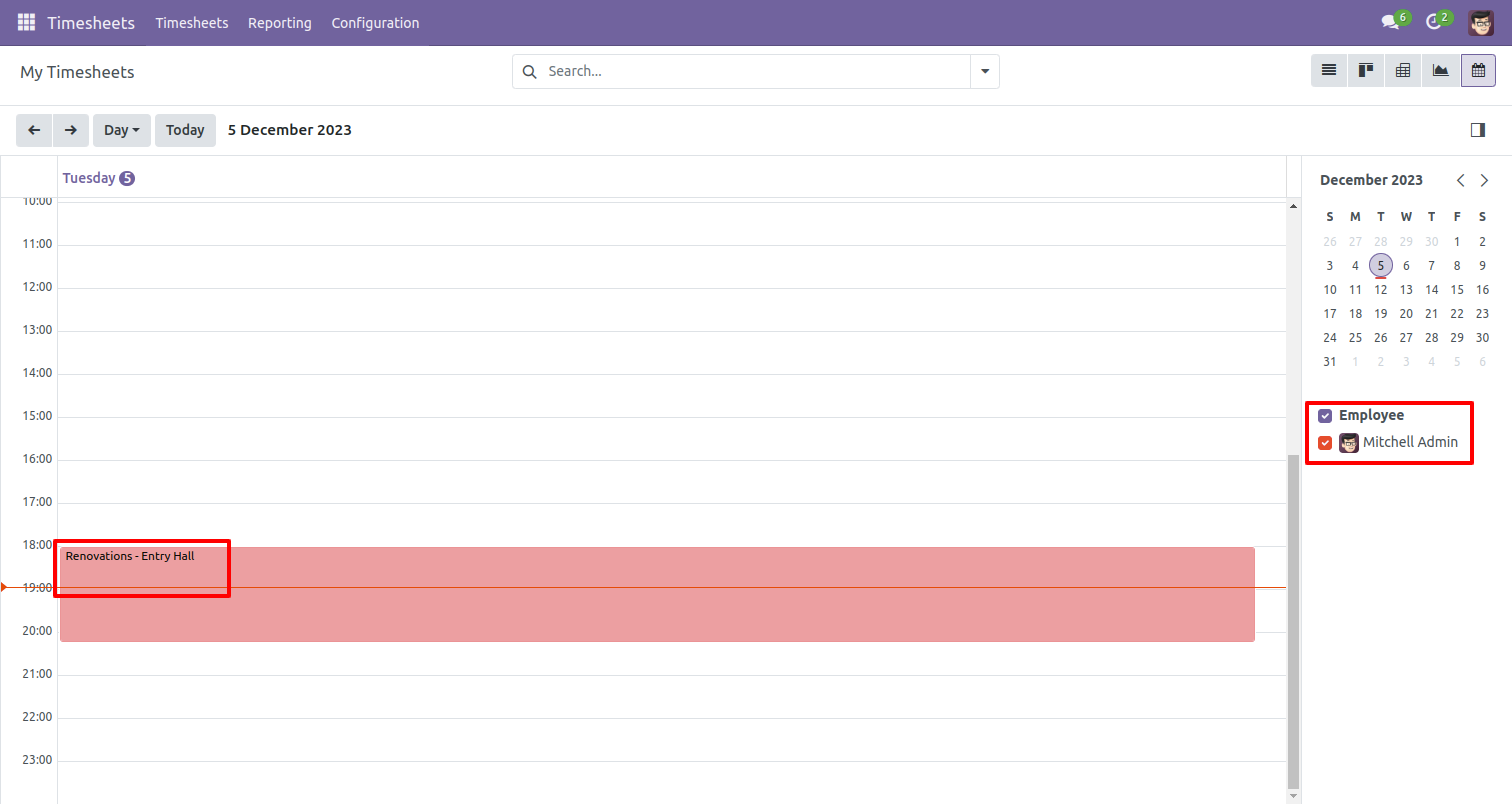This screenshot has width=1512, height=804.
Task: Open the apps grid menu
Action: [26, 22]
